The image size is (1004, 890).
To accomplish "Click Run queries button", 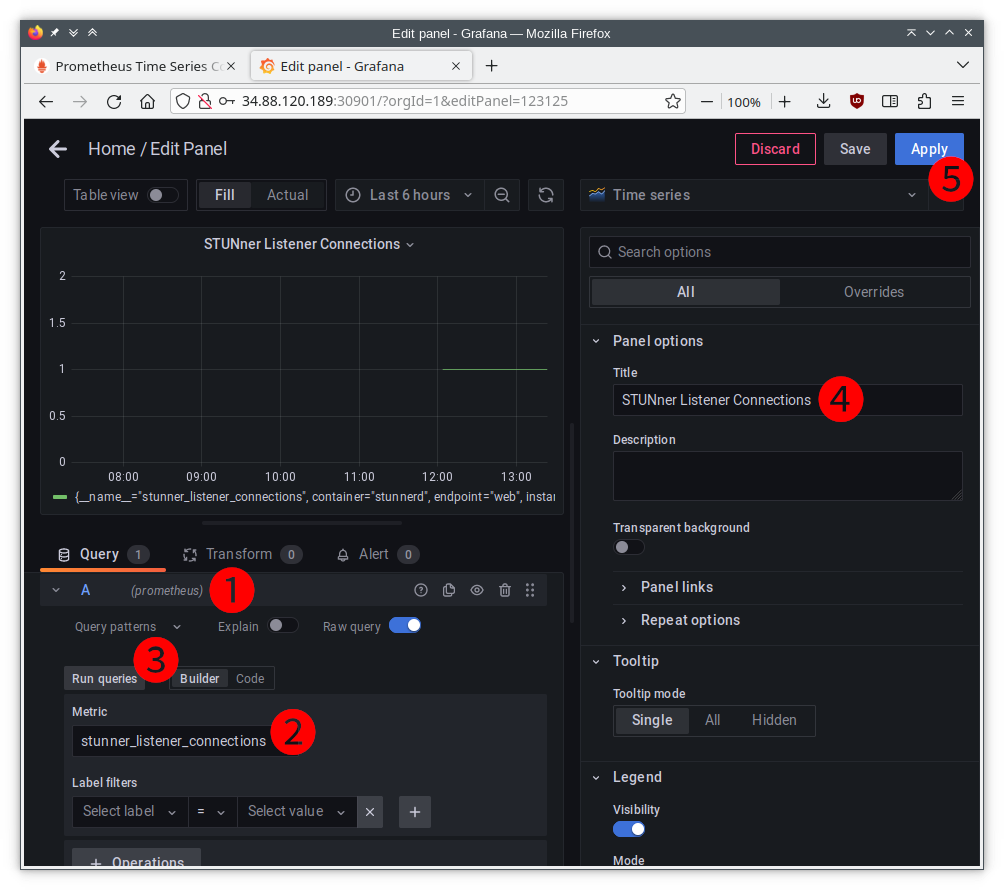I will (104, 679).
